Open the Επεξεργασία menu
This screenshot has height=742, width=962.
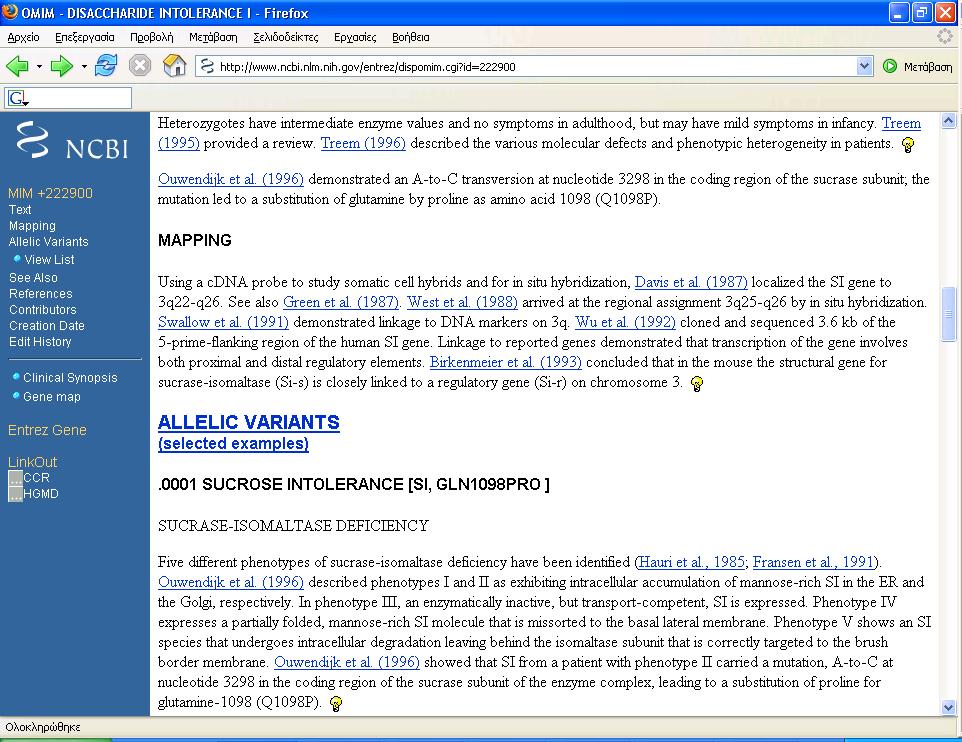click(85, 37)
